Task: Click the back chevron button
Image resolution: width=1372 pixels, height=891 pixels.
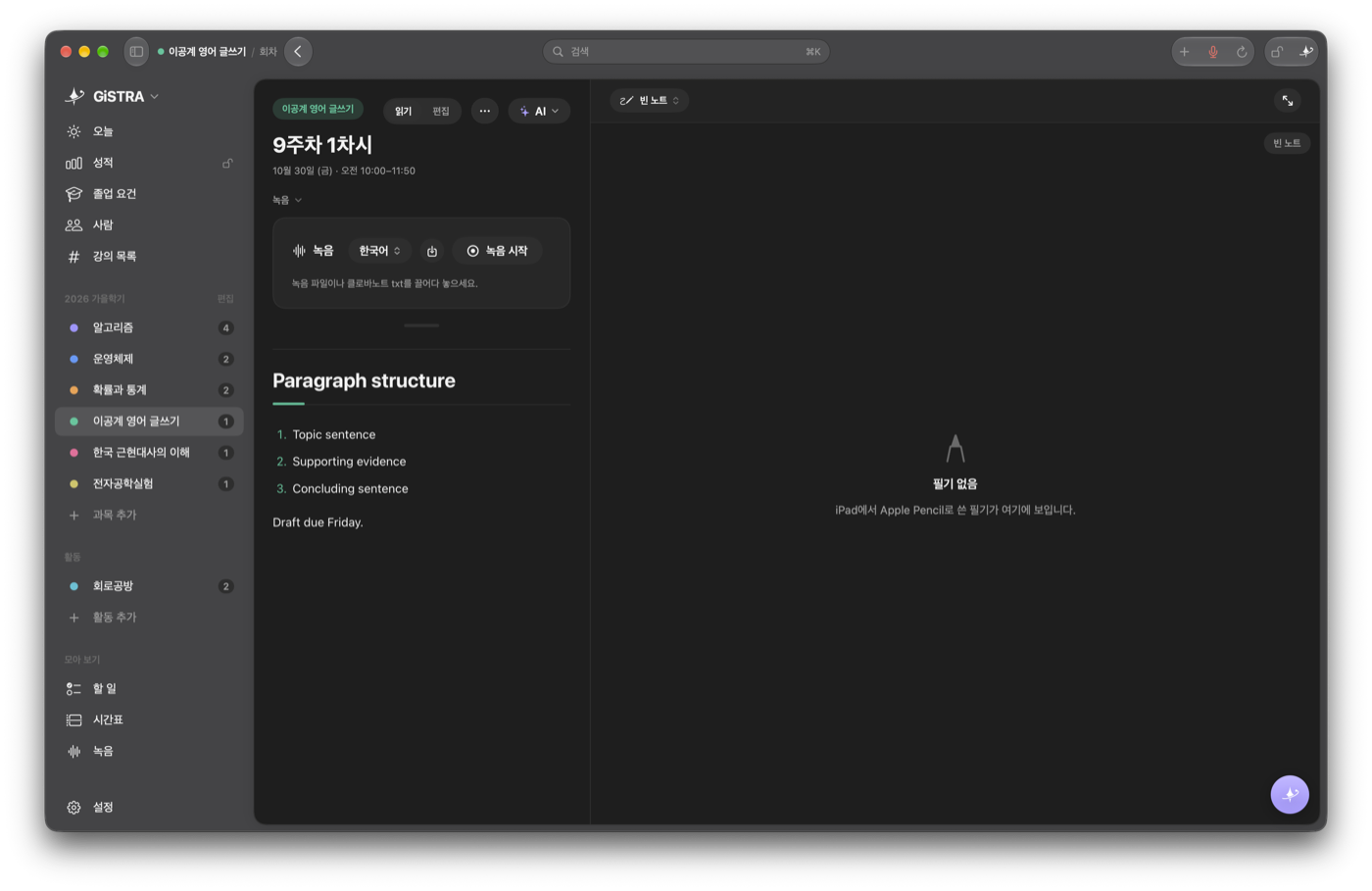Action: pyautogui.click(x=298, y=52)
